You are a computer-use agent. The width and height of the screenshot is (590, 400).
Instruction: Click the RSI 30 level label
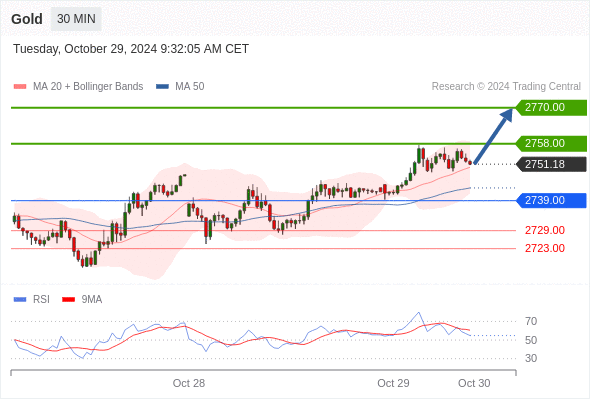coord(531,358)
